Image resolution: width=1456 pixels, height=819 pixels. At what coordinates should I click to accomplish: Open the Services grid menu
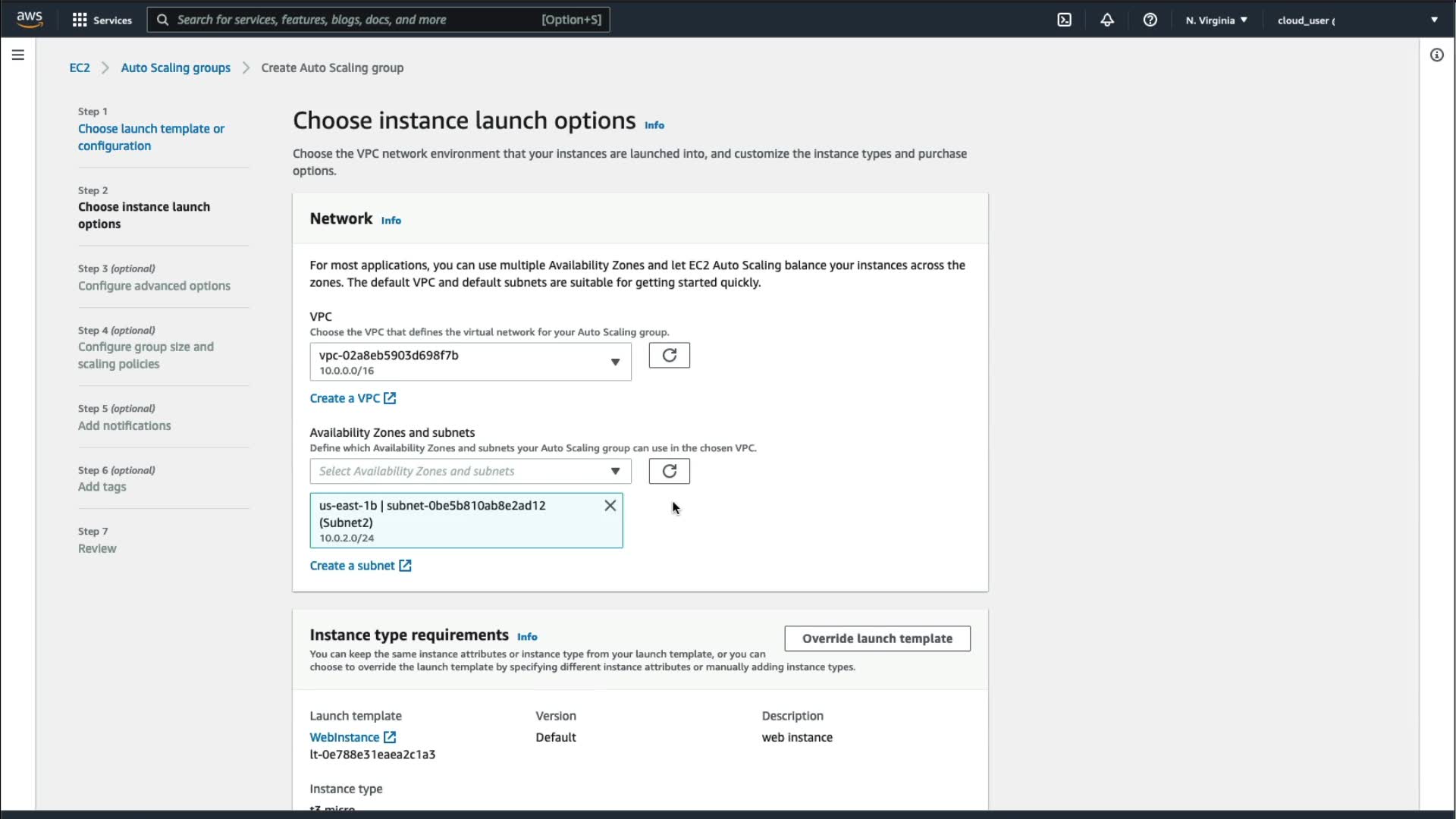tap(101, 20)
